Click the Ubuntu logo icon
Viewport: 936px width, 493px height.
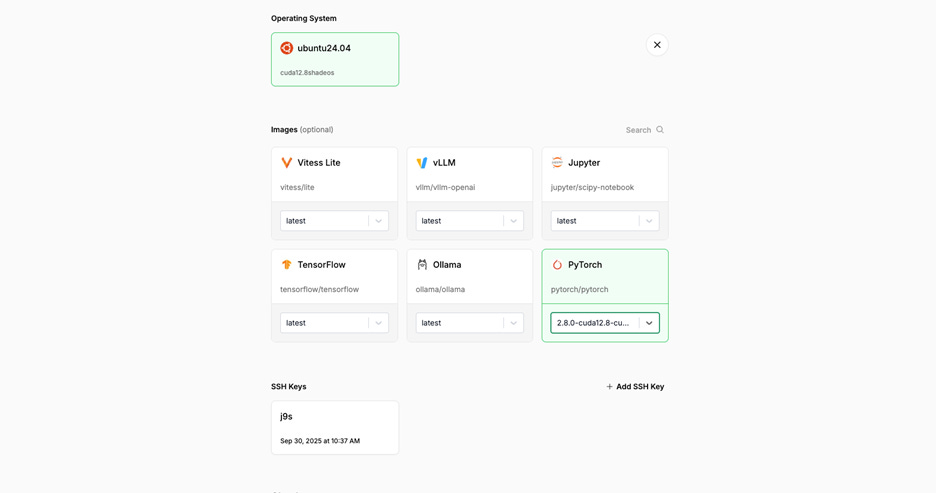[287, 48]
